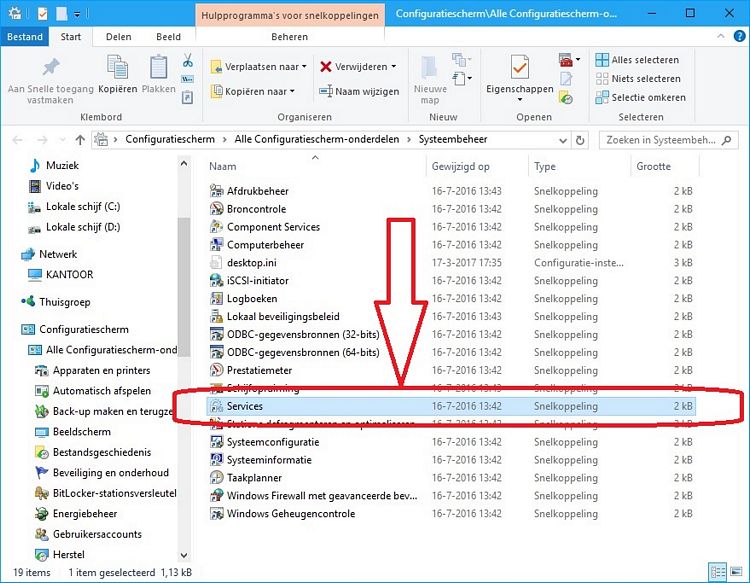Select Energiebeheer in sidebar
Image resolution: width=750 pixels, height=583 pixels.
[85, 514]
